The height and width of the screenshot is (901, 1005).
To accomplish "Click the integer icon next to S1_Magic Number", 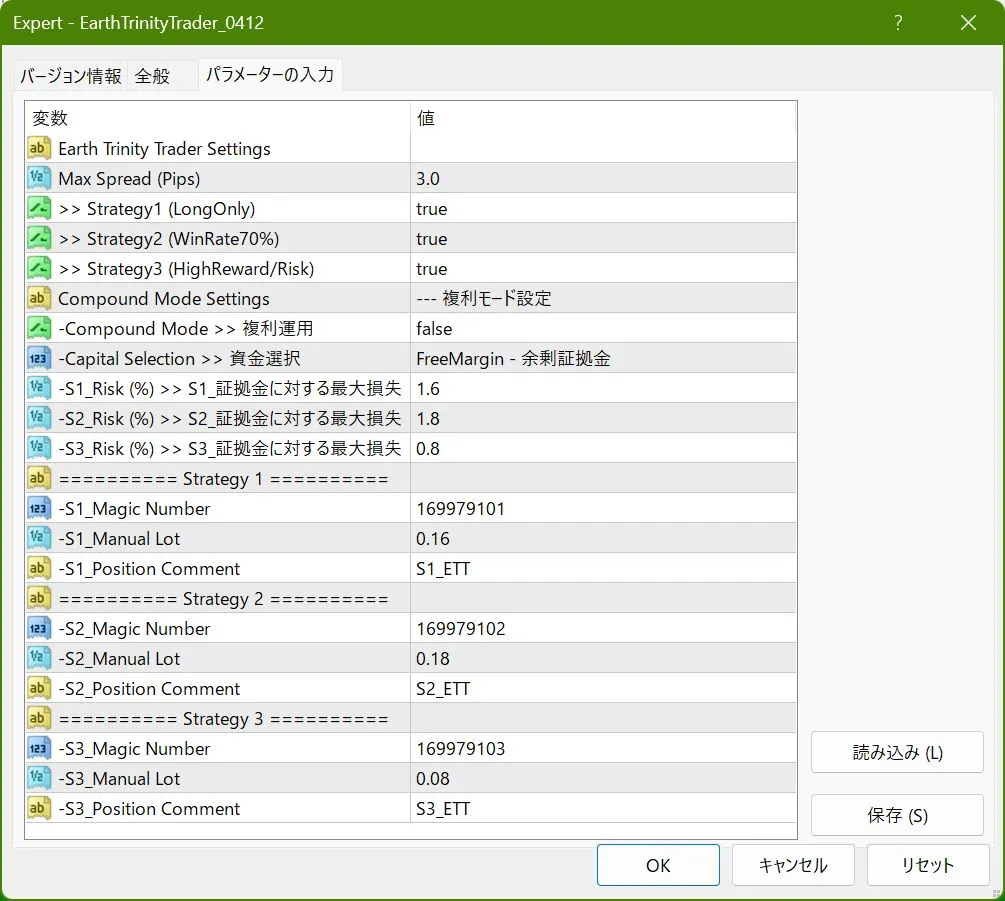I will pyautogui.click(x=40, y=509).
